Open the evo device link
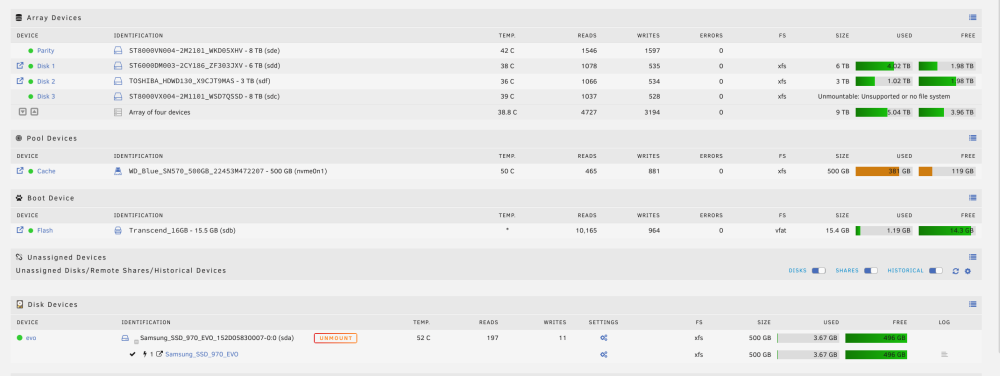The height and width of the screenshot is (376, 1000). click(31, 338)
